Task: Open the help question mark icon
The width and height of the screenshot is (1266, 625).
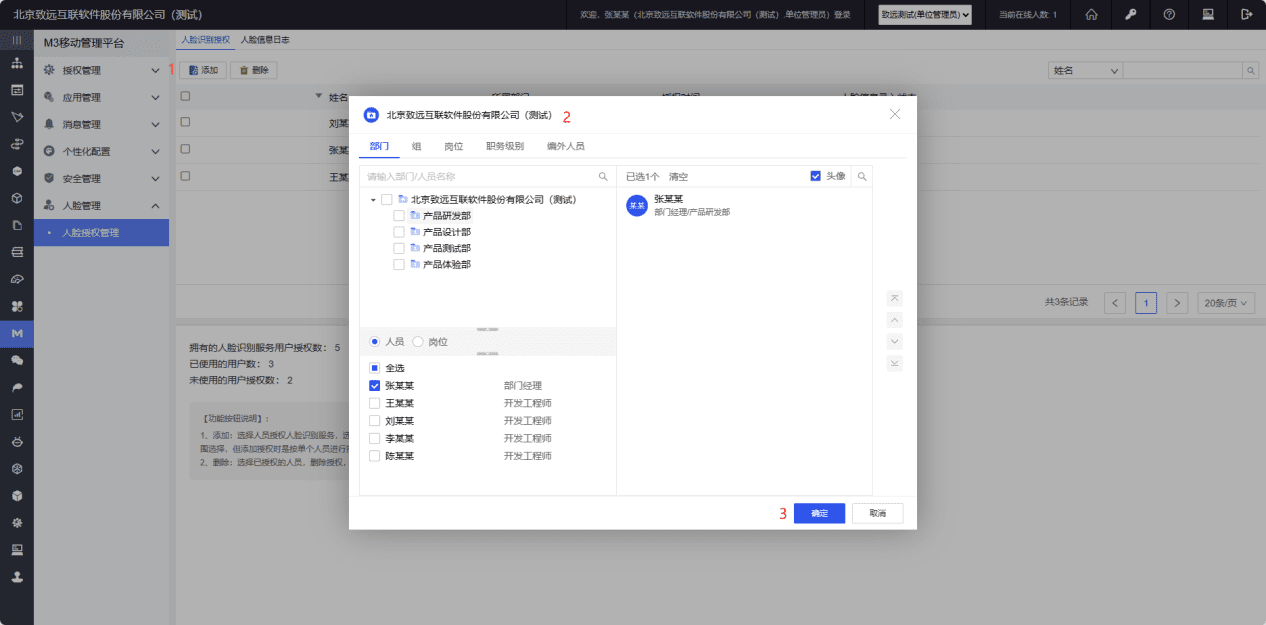Action: tap(1169, 14)
